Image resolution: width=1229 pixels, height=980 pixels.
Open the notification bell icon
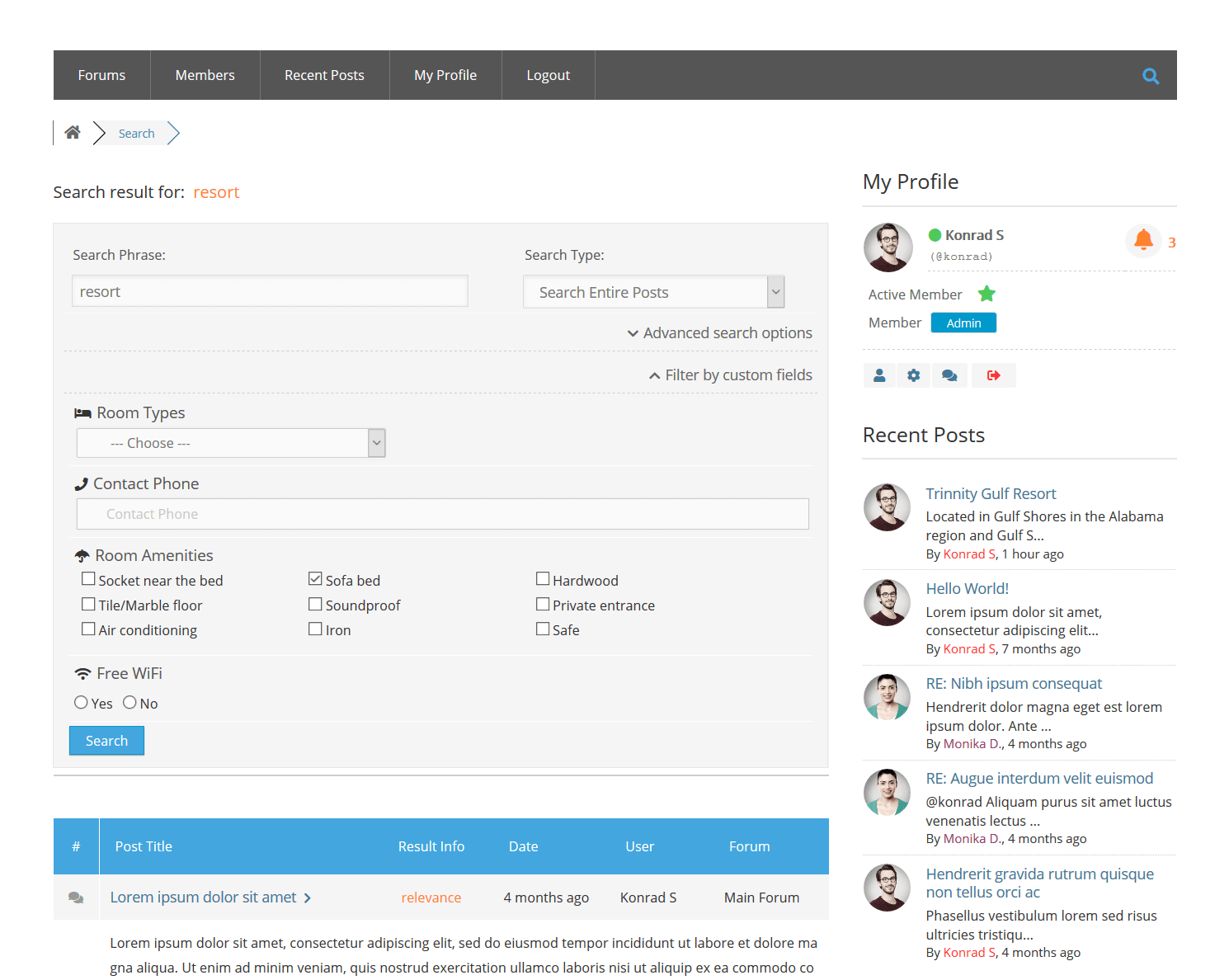pos(1143,240)
